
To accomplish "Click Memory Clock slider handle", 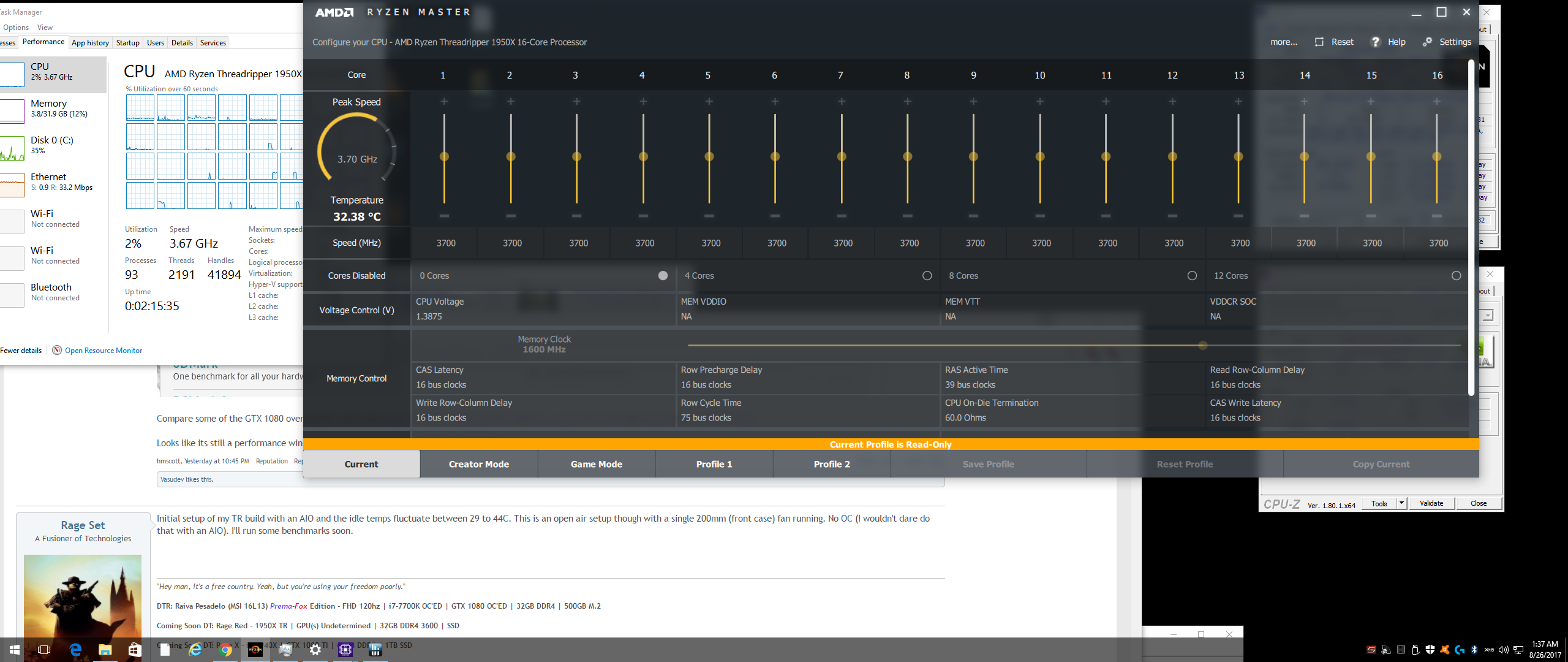I will (1202, 345).
